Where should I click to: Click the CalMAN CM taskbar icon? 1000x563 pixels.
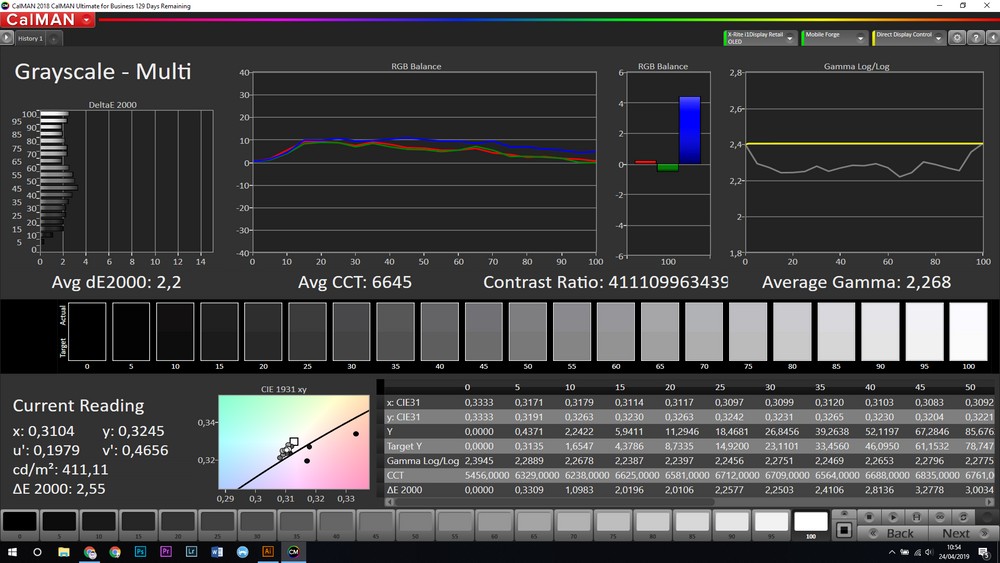tap(293, 552)
